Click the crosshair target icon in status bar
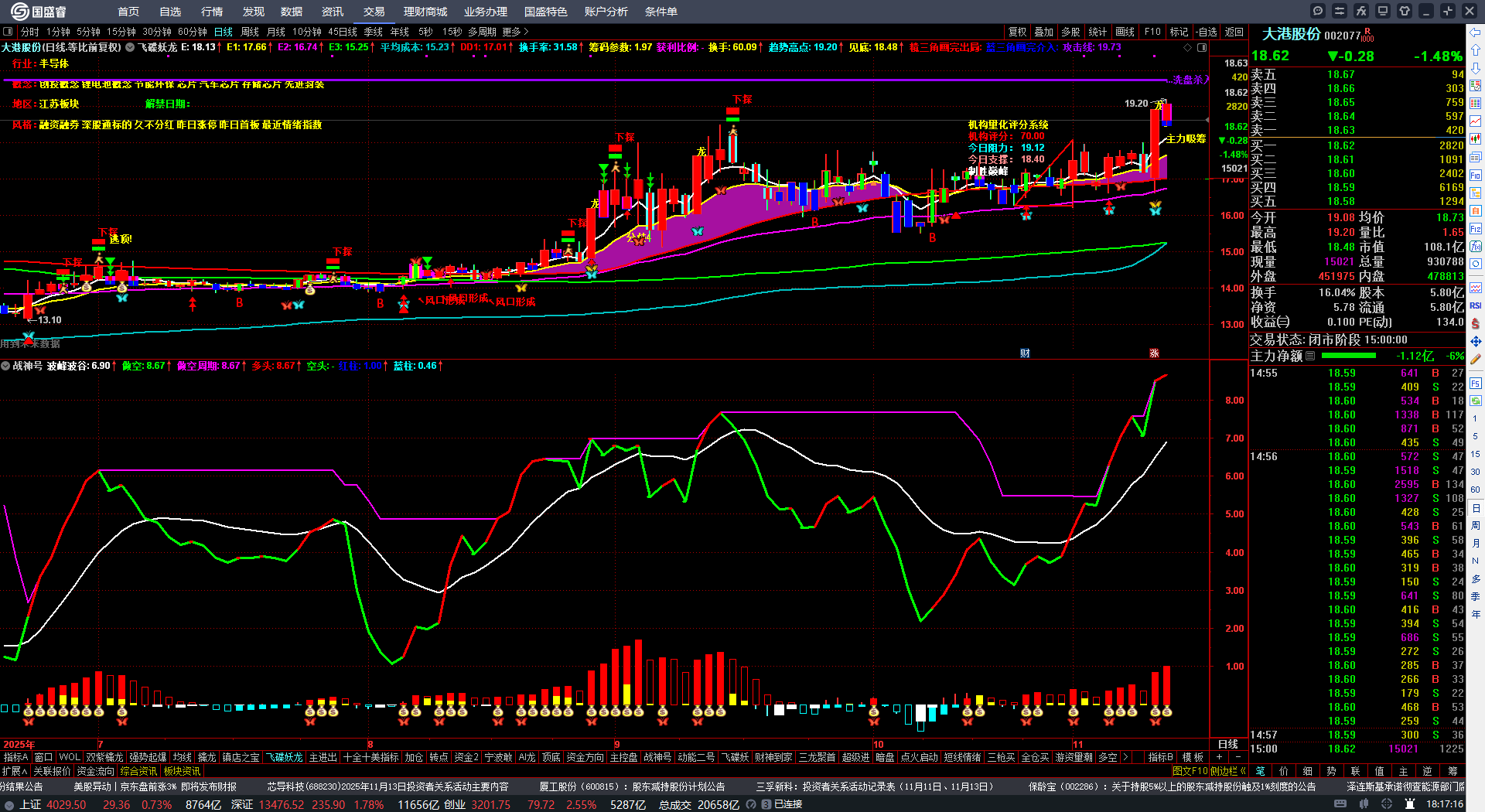The width and height of the screenshot is (1485, 812). [1387, 804]
